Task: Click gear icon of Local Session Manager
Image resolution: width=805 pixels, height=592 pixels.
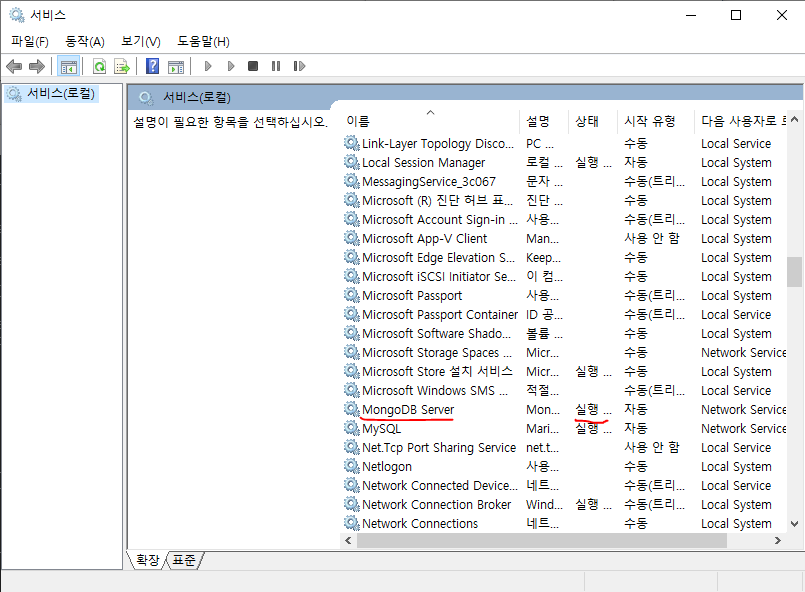Action: coord(352,162)
